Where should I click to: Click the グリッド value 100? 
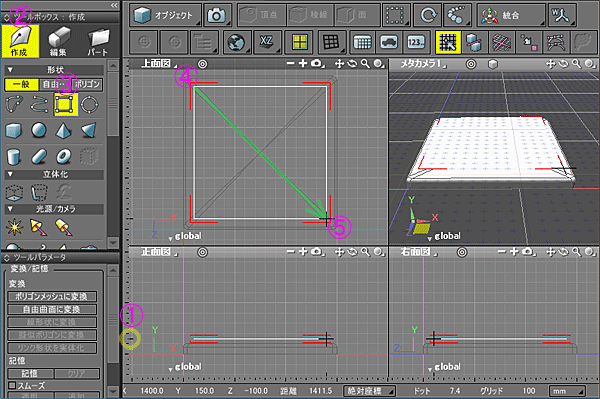[529, 391]
